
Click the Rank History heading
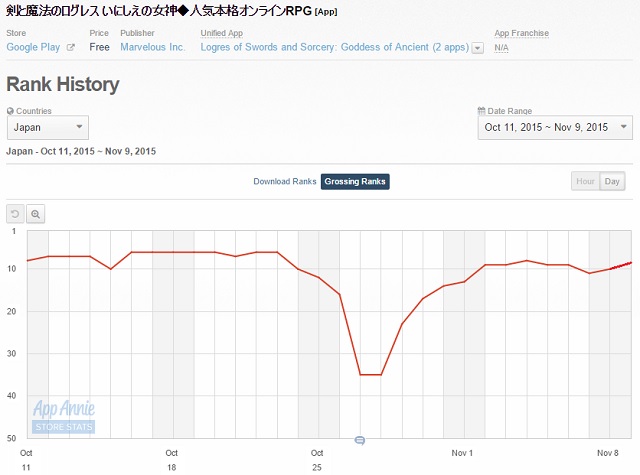coord(63,84)
